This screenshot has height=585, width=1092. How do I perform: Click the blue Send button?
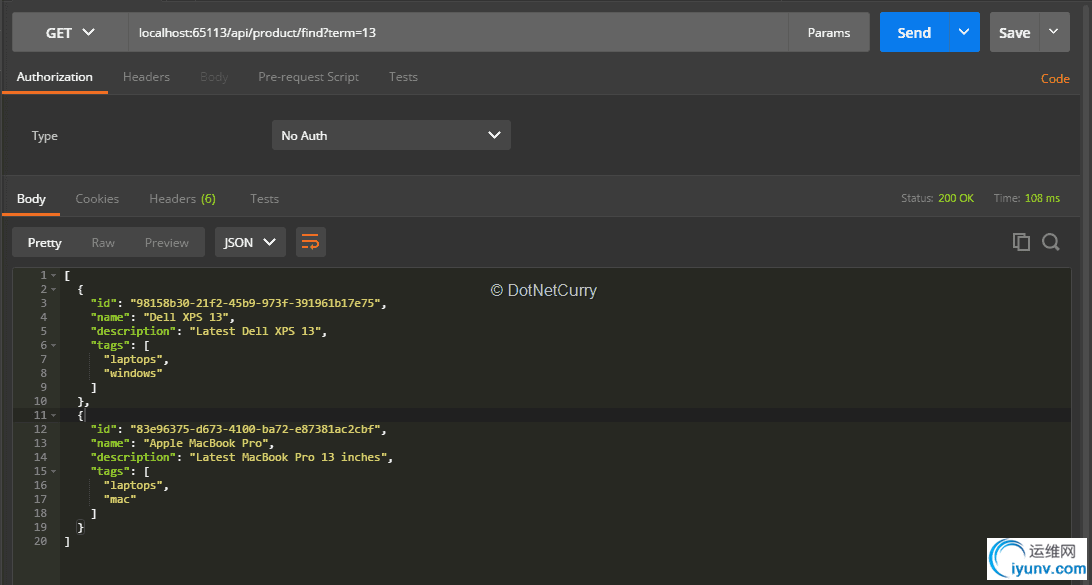pos(914,32)
